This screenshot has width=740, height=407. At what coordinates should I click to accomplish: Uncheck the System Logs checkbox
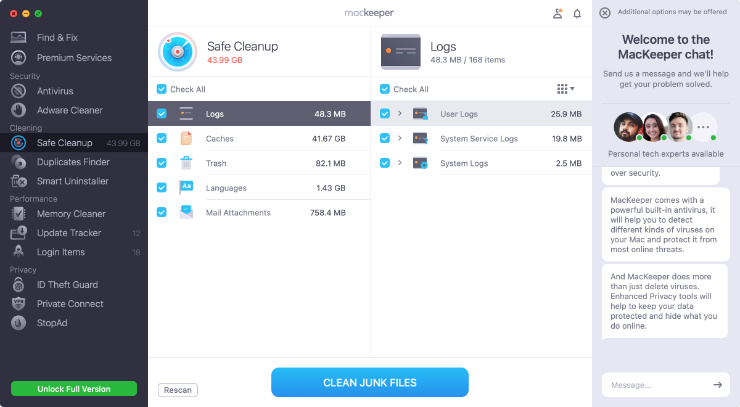point(385,162)
